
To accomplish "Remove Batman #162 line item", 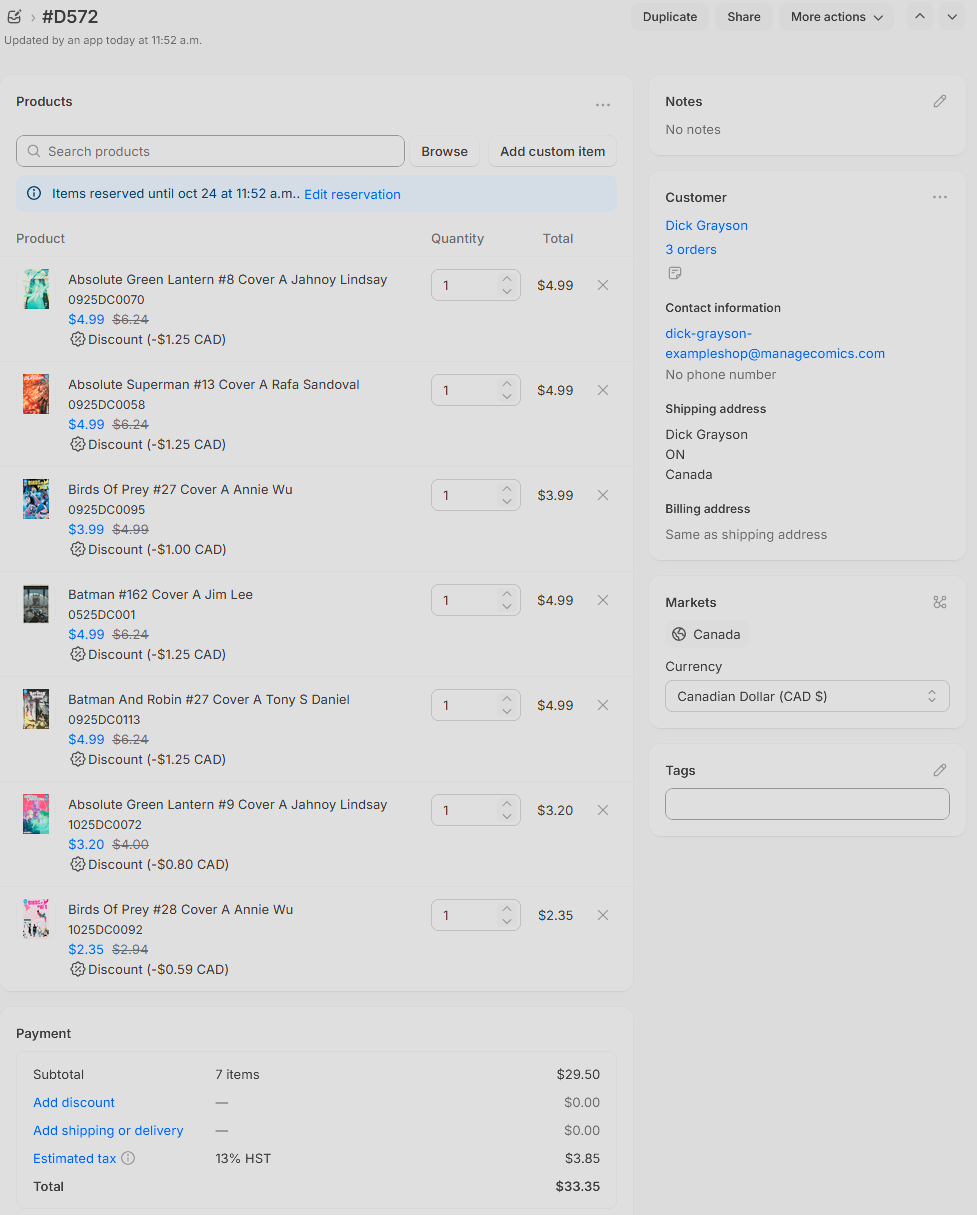I will click(603, 600).
